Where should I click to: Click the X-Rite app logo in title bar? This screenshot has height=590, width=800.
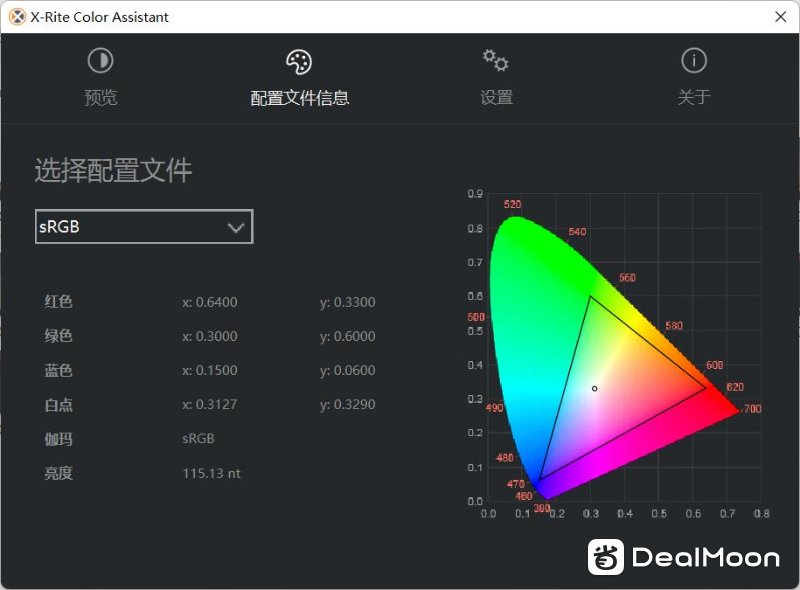click(17, 17)
